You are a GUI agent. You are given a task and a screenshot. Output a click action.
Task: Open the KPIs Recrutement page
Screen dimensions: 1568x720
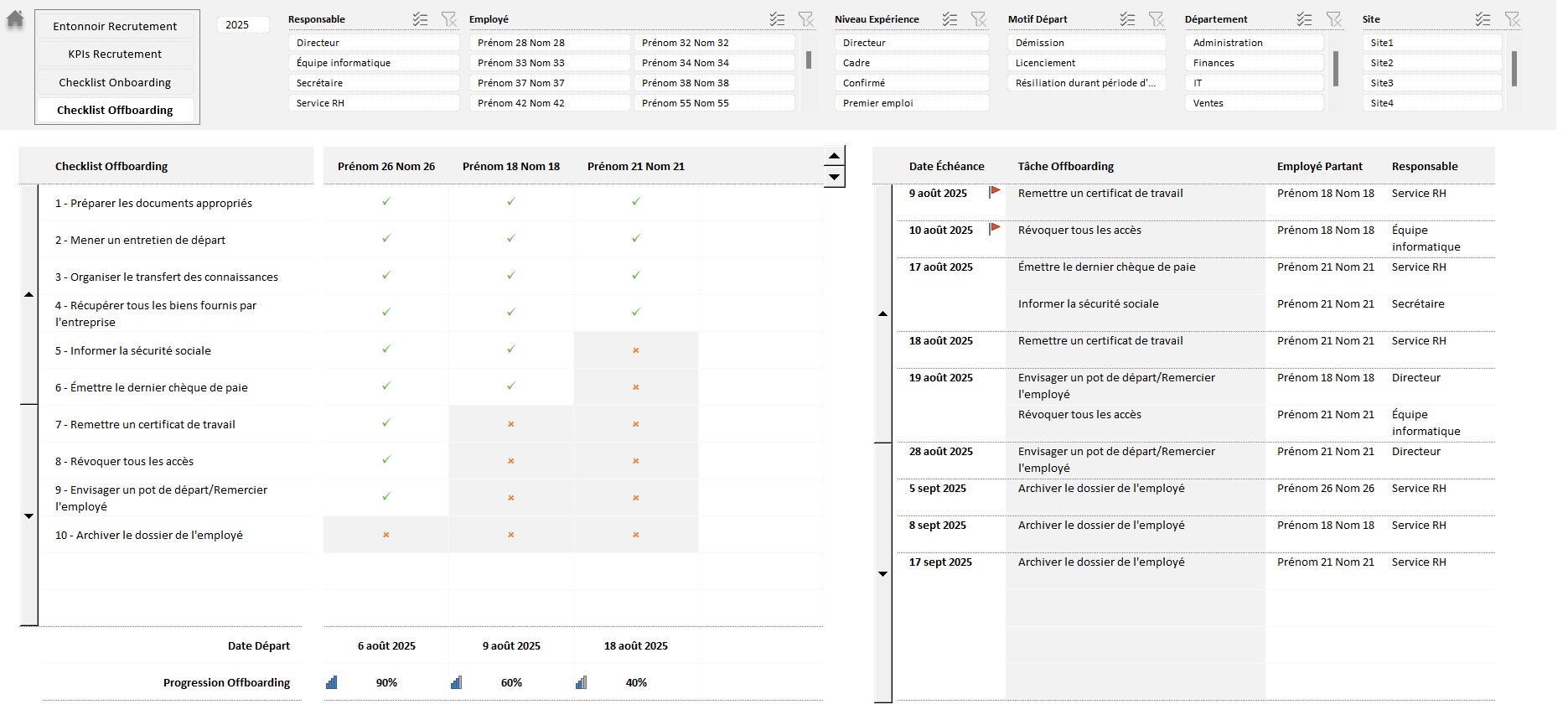pyautogui.click(x=115, y=54)
